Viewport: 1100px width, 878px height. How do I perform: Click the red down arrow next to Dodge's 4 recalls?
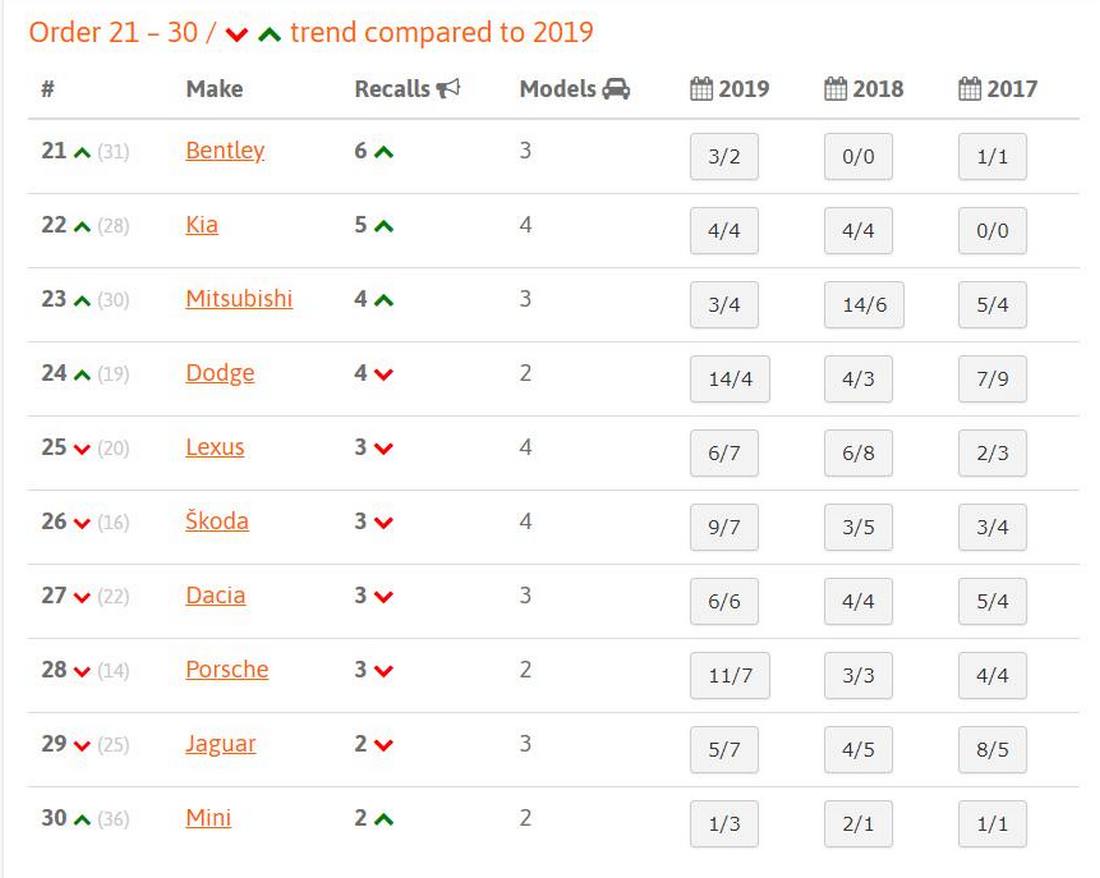(x=384, y=375)
